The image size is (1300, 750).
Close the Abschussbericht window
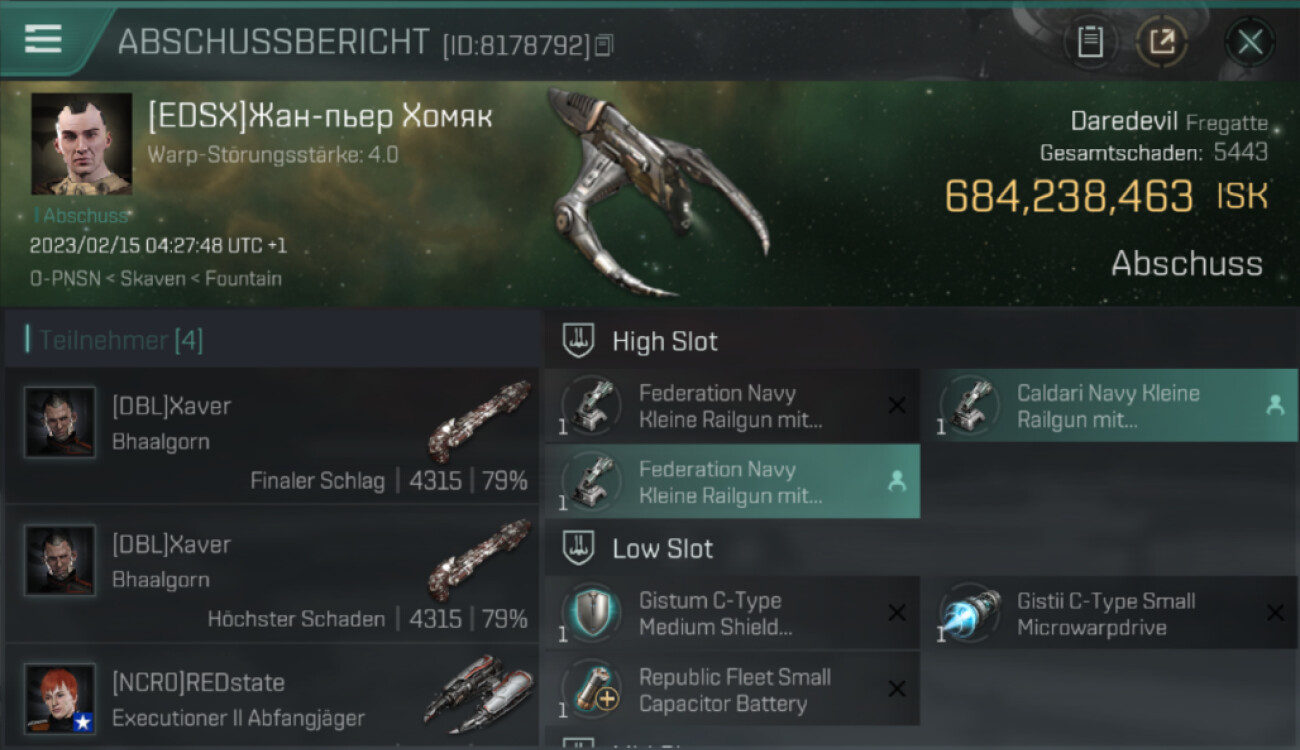coord(1250,42)
